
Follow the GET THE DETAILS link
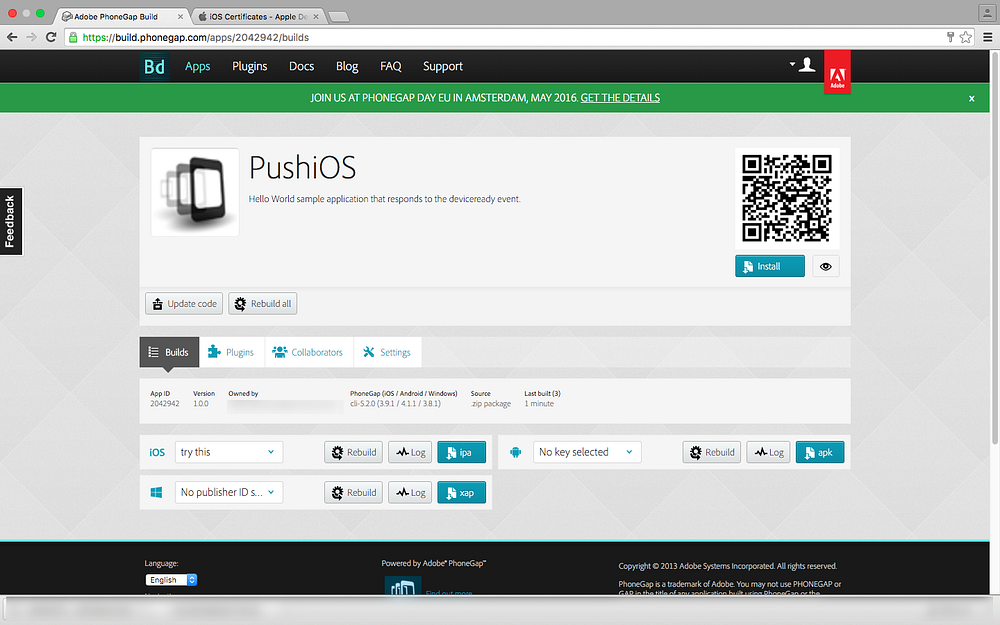(x=620, y=98)
